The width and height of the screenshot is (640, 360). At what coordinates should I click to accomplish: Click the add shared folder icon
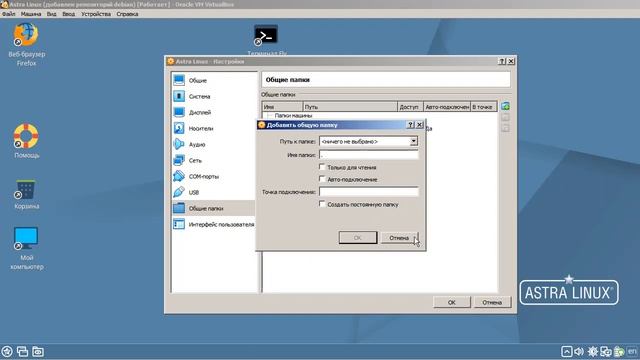505,106
